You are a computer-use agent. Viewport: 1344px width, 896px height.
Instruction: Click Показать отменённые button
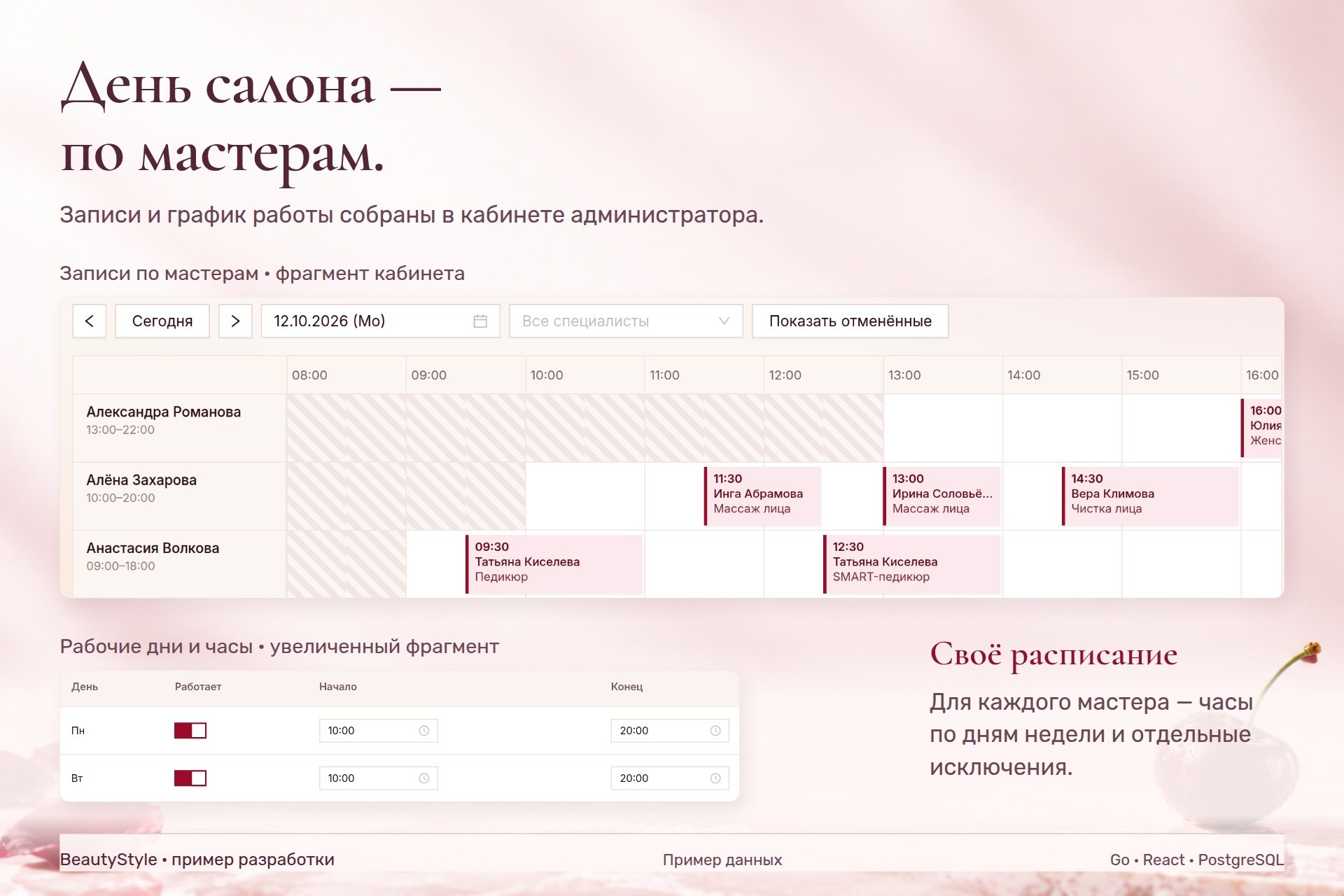point(850,321)
